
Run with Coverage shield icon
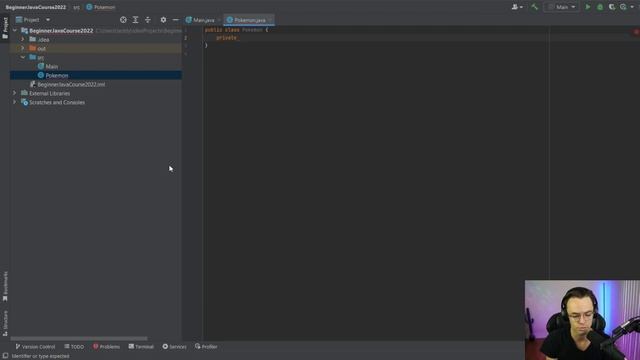pos(611,7)
